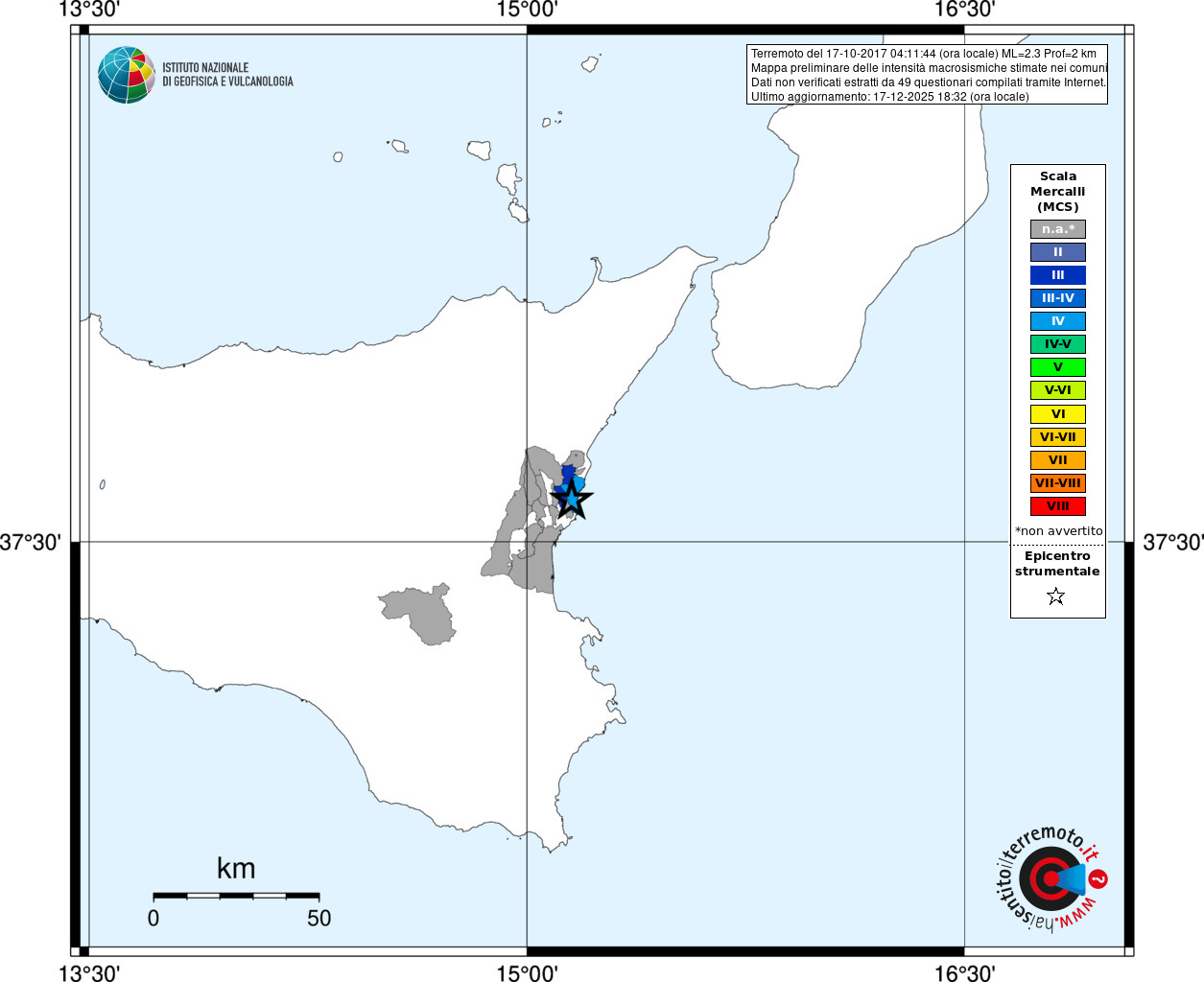
Task: Click the Istituto Nazionale di Geofisica text
Action: 227,75
